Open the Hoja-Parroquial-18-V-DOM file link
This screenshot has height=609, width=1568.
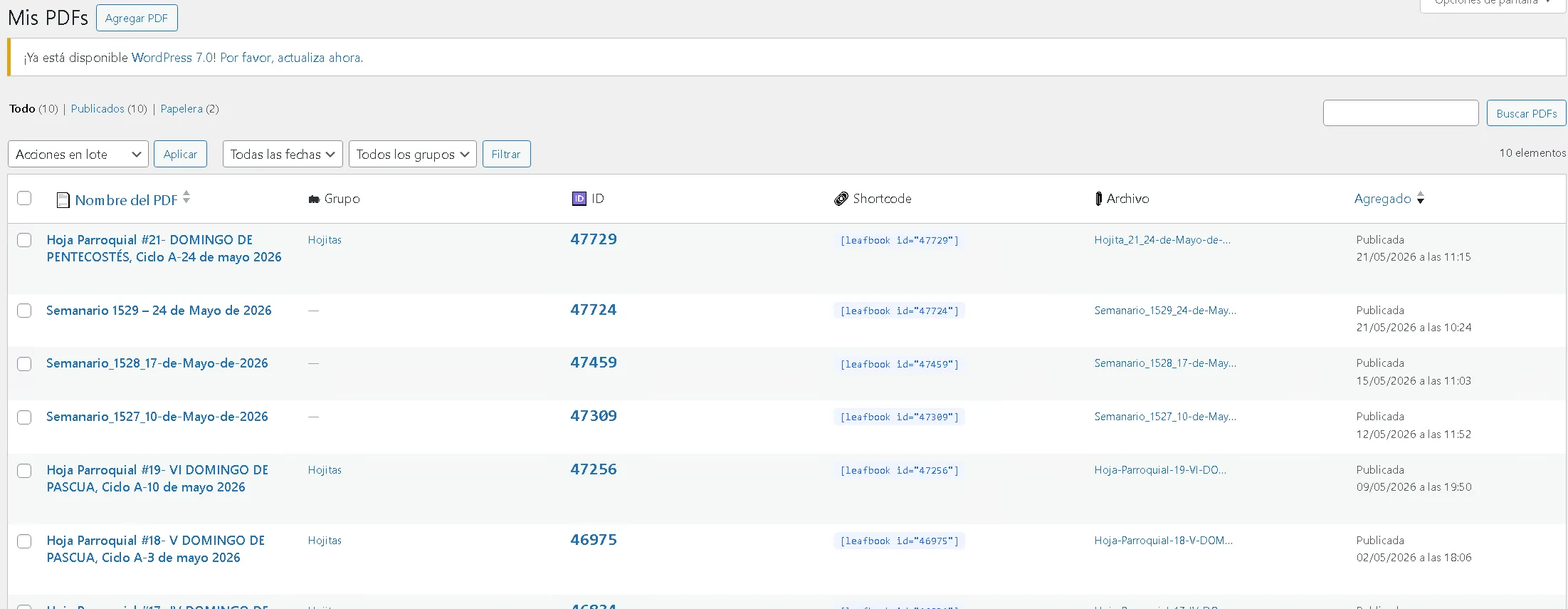(x=1164, y=541)
